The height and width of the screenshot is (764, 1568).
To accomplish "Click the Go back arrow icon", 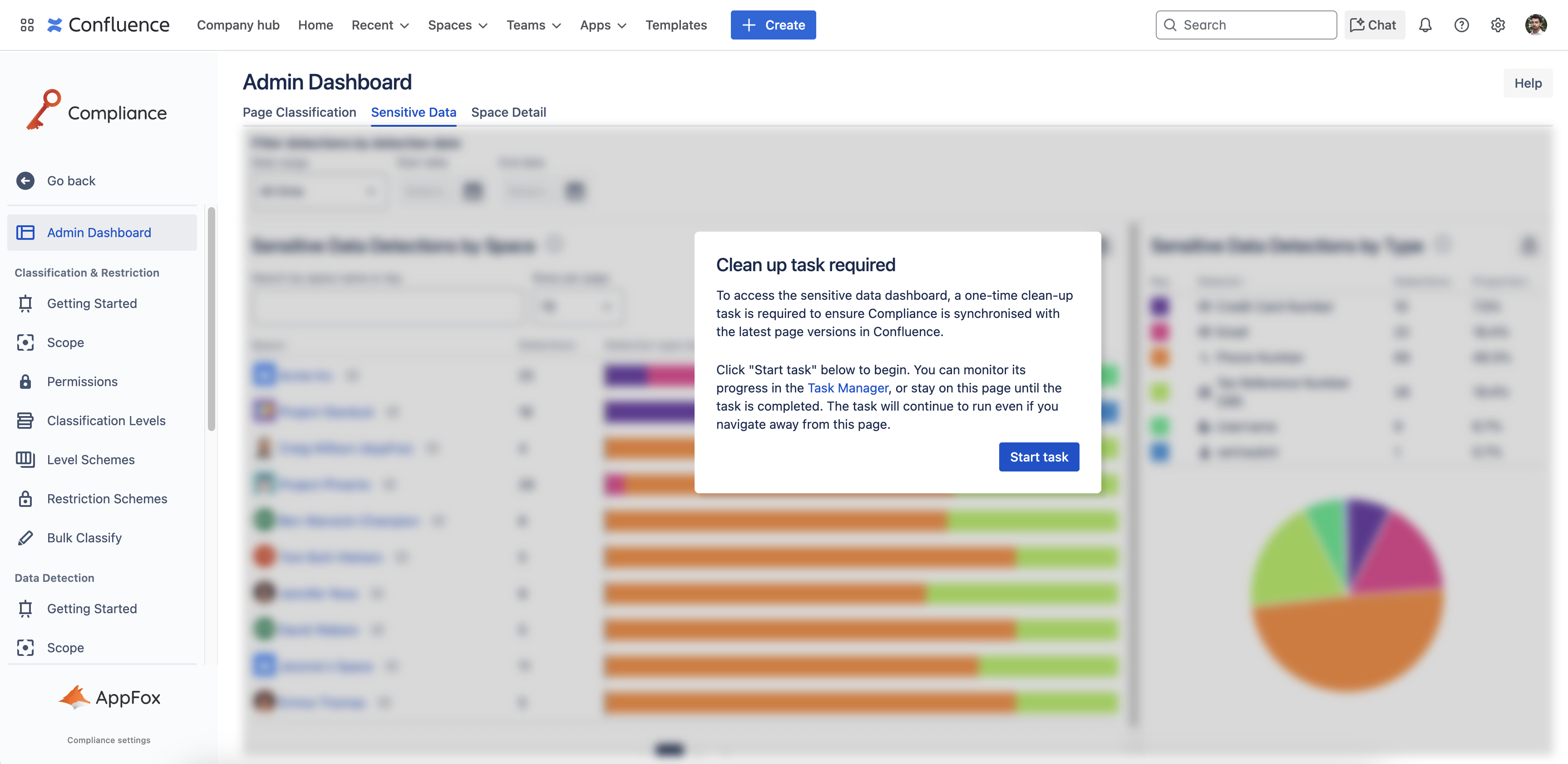I will tap(25, 181).
